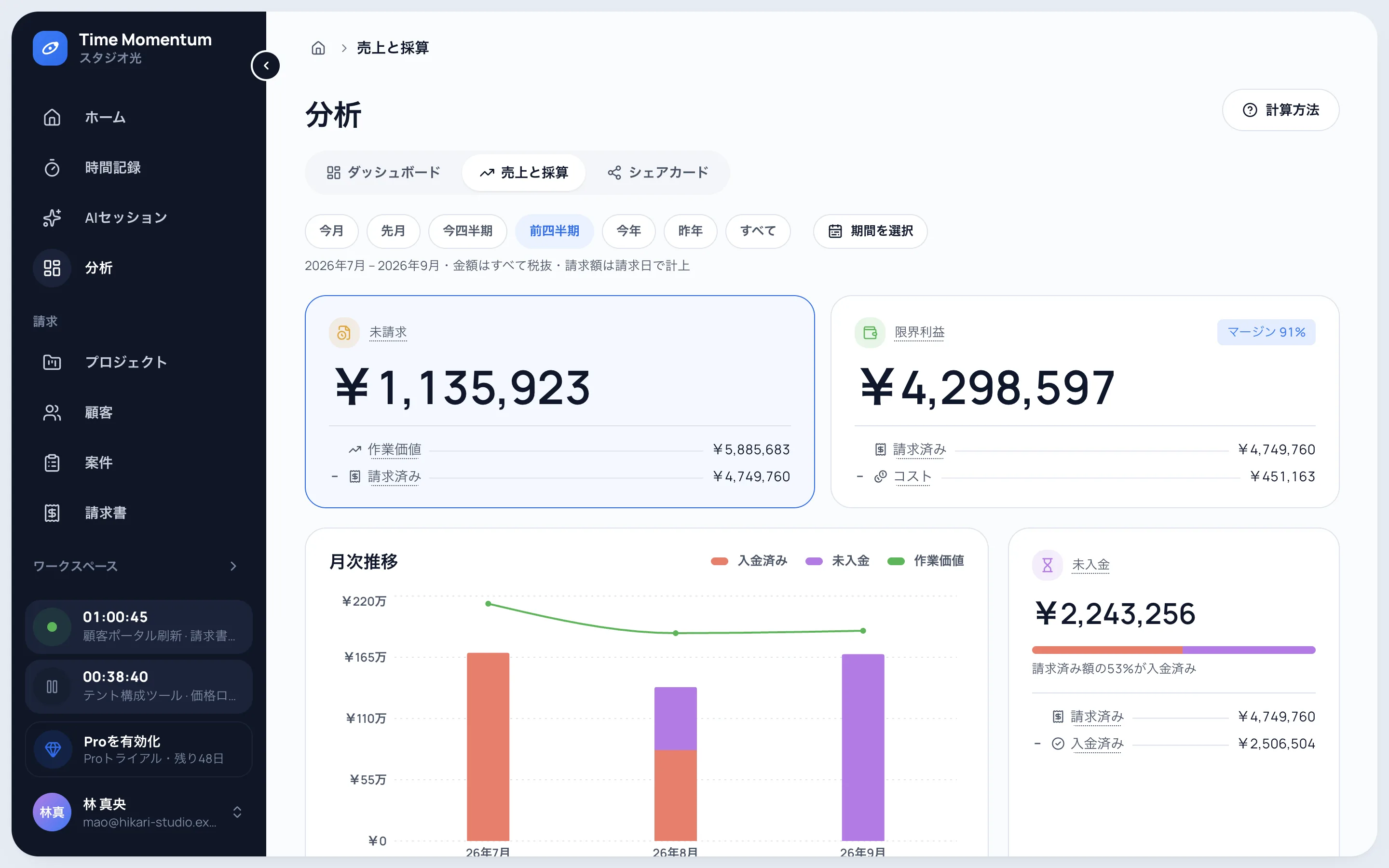
Task: Collapse the sidebar with the arrow button
Action: (x=266, y=66)
